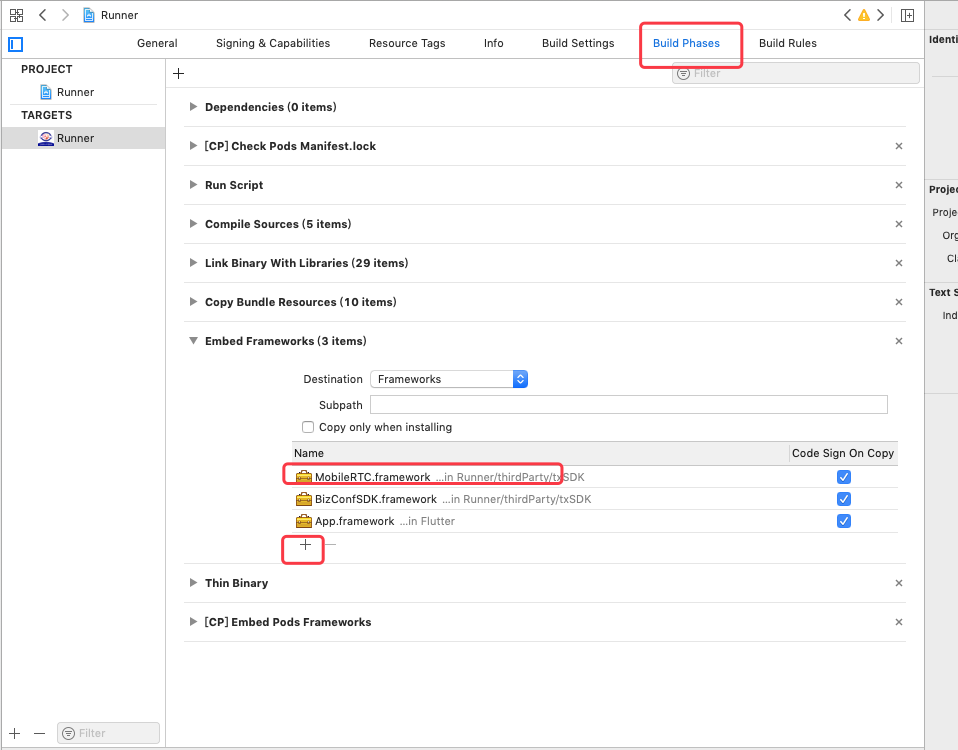958x750 pixels.
Task: Toggle Code Sign On Copy for BizConfSDK.framework
Action: coord(844,499)
